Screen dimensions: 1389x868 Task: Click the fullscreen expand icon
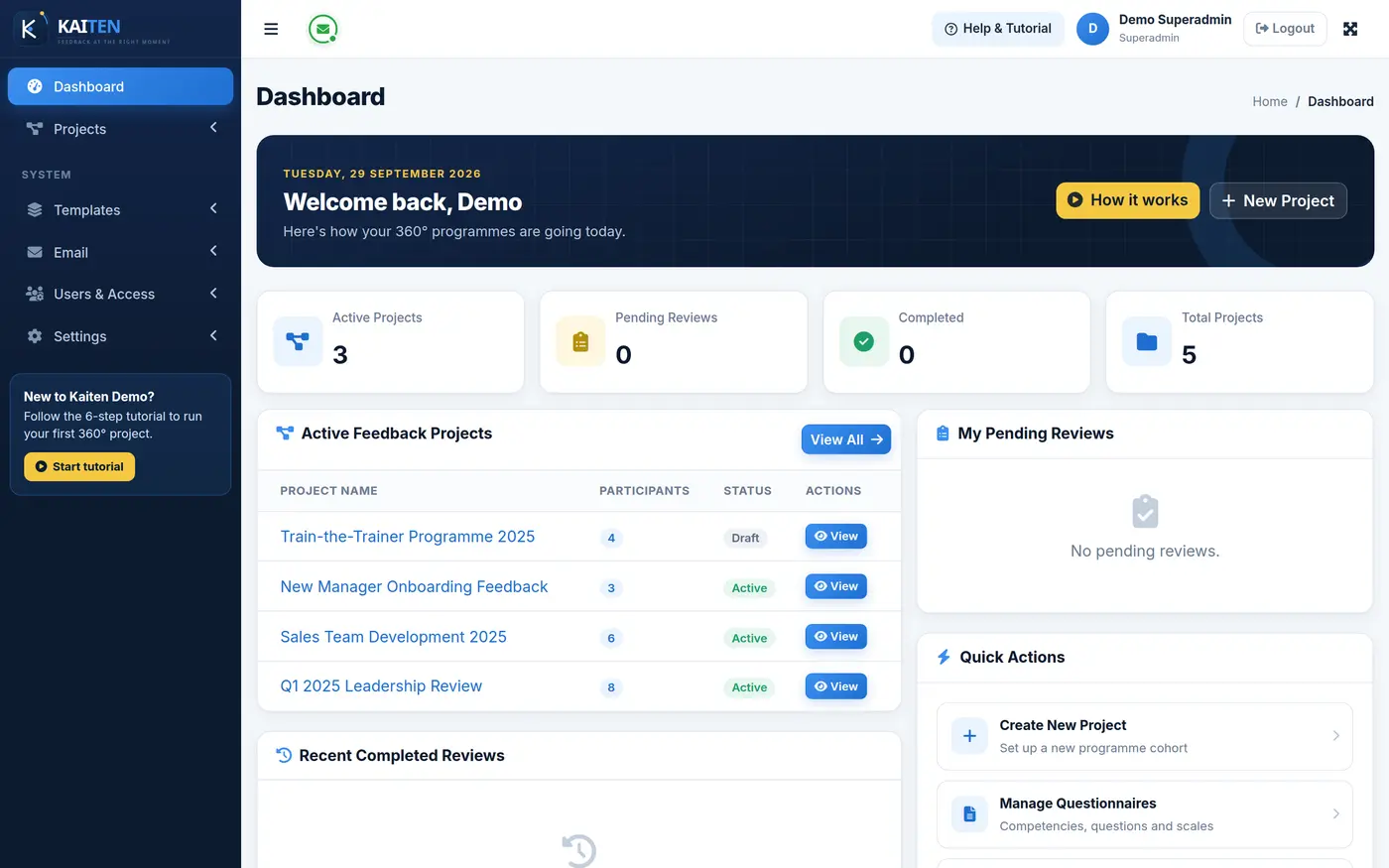click(1350, 29)
